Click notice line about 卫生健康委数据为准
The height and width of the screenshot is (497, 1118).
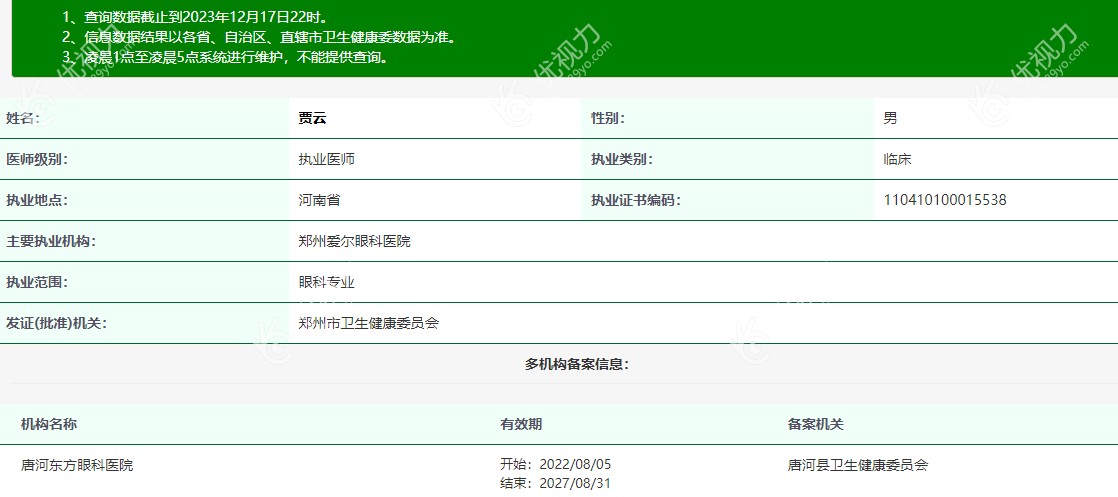coord(259,37)
